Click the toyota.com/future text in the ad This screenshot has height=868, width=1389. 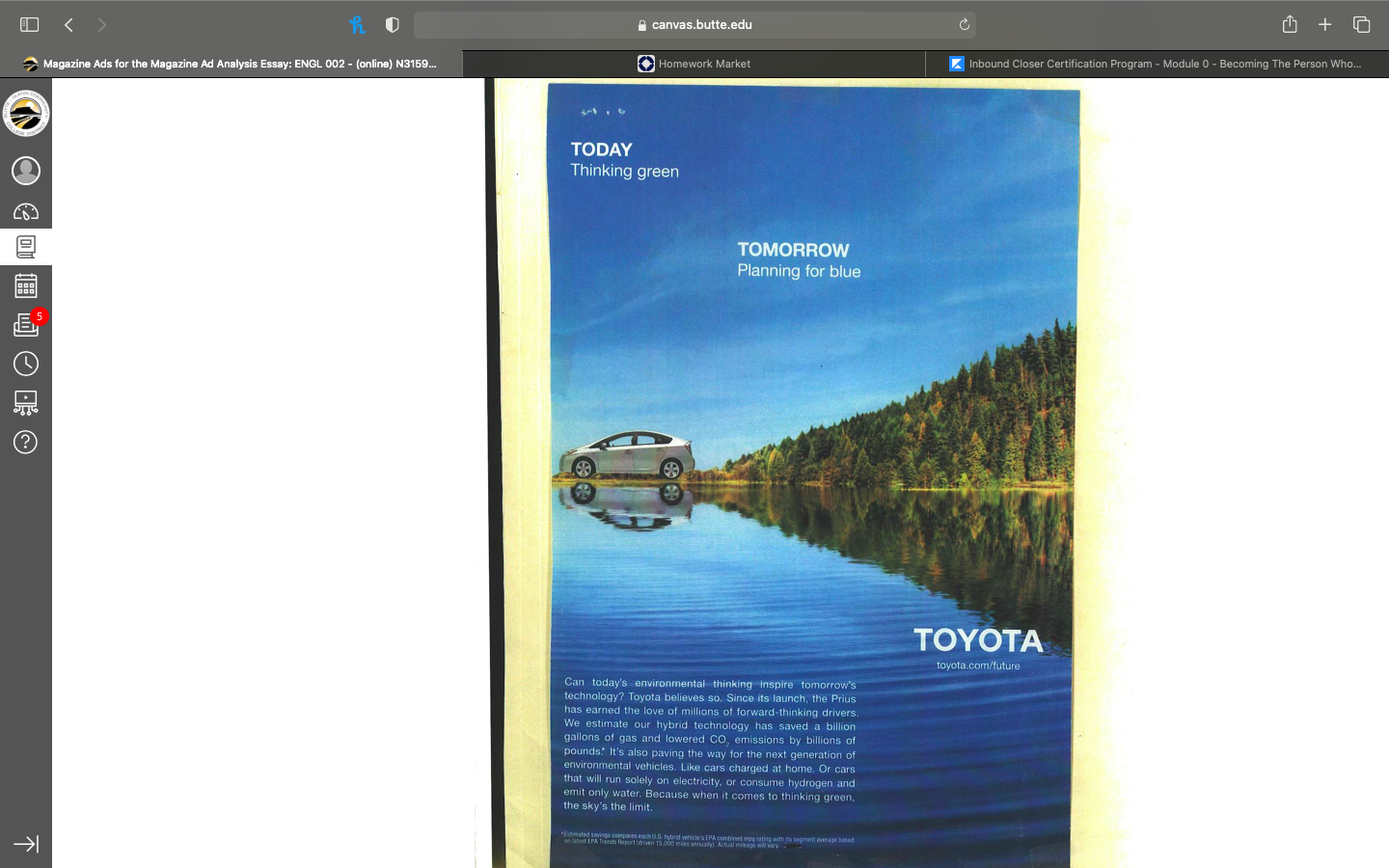pyautogui.click(x=978, y=665)
